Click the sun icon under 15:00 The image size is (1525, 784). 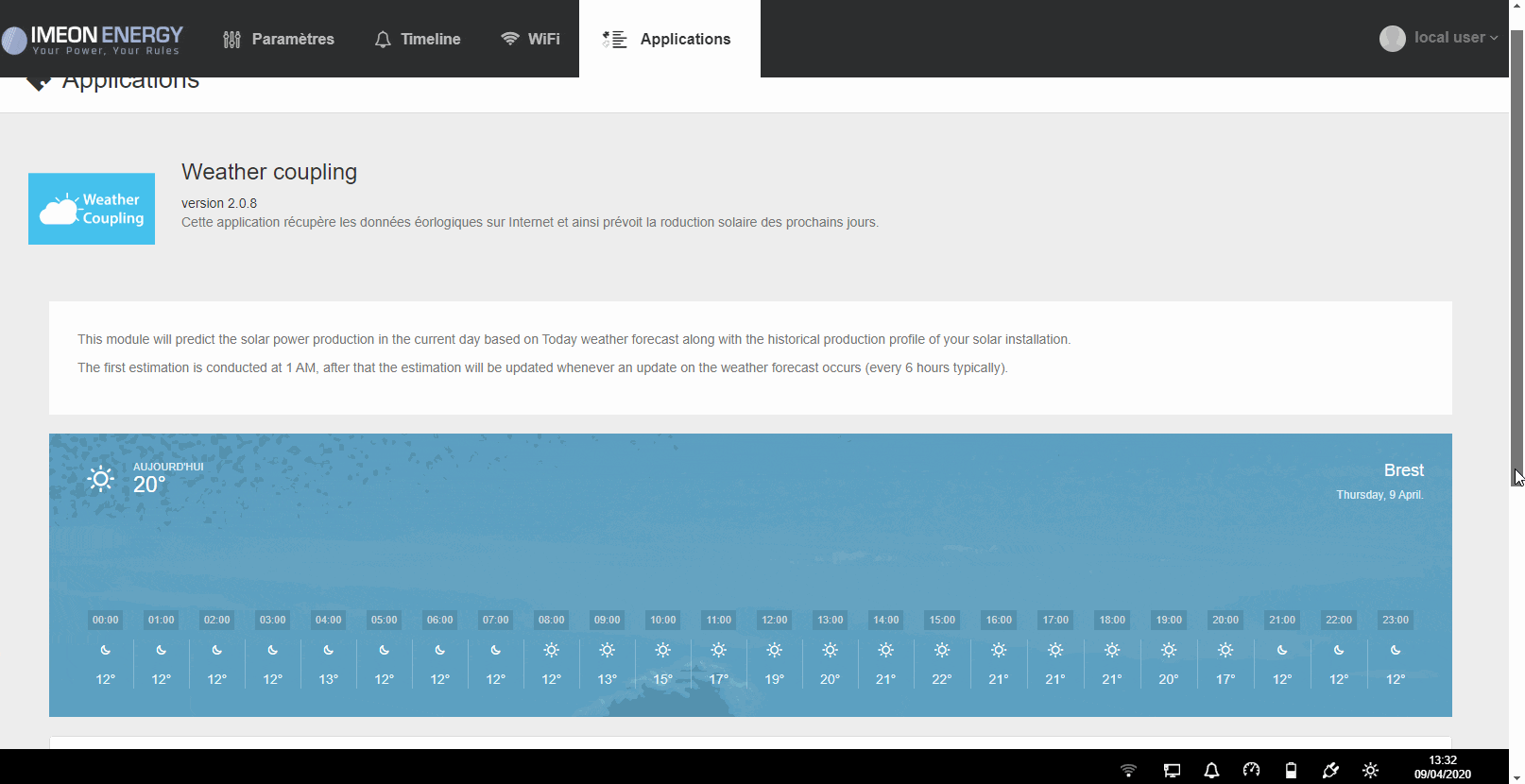tap(942, 650)
